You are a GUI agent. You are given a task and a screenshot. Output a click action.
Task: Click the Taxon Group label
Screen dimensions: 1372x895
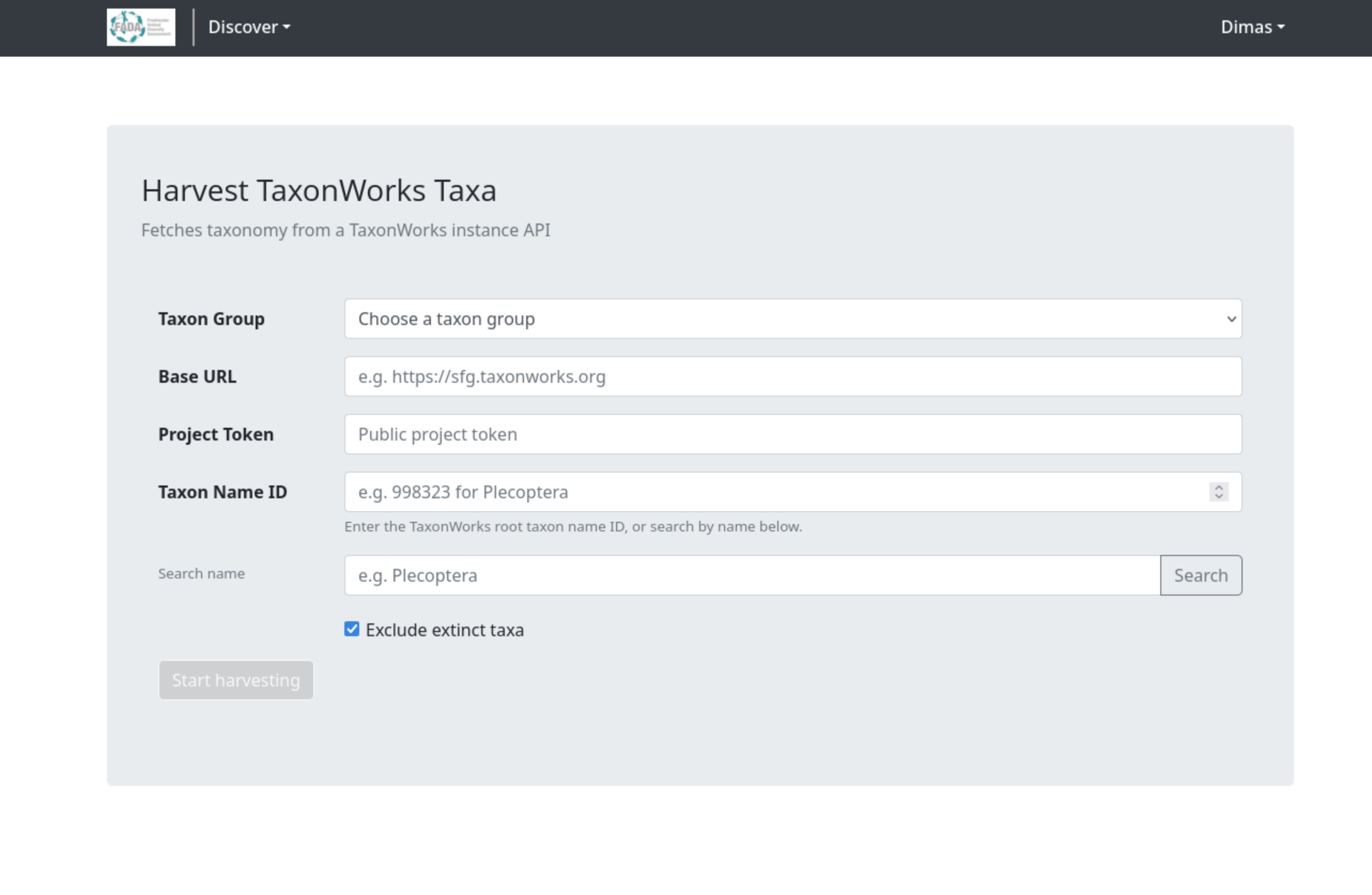pyautogui.click(x=212, y=319)
